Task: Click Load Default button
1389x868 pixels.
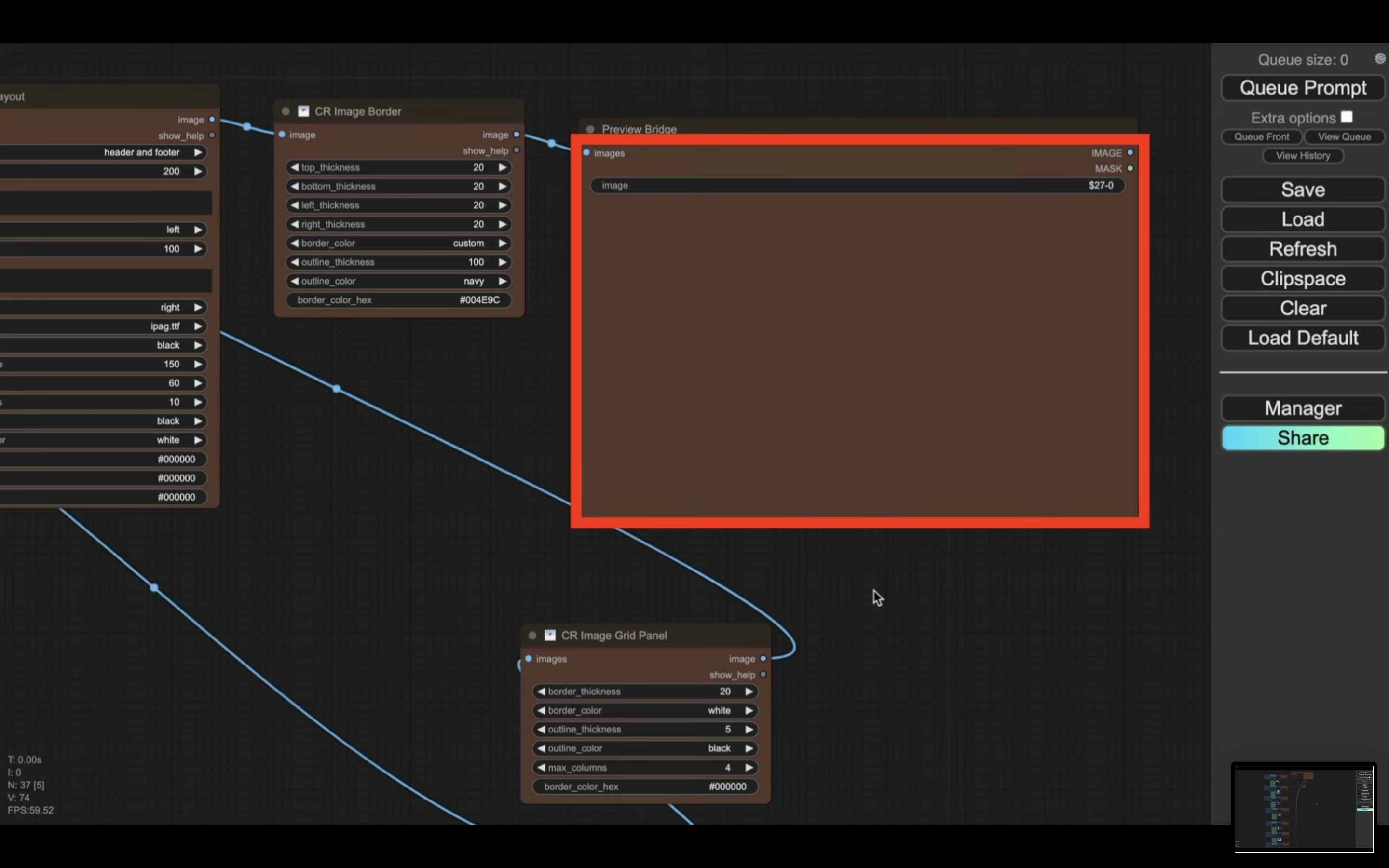Action: click(1303, 338)
